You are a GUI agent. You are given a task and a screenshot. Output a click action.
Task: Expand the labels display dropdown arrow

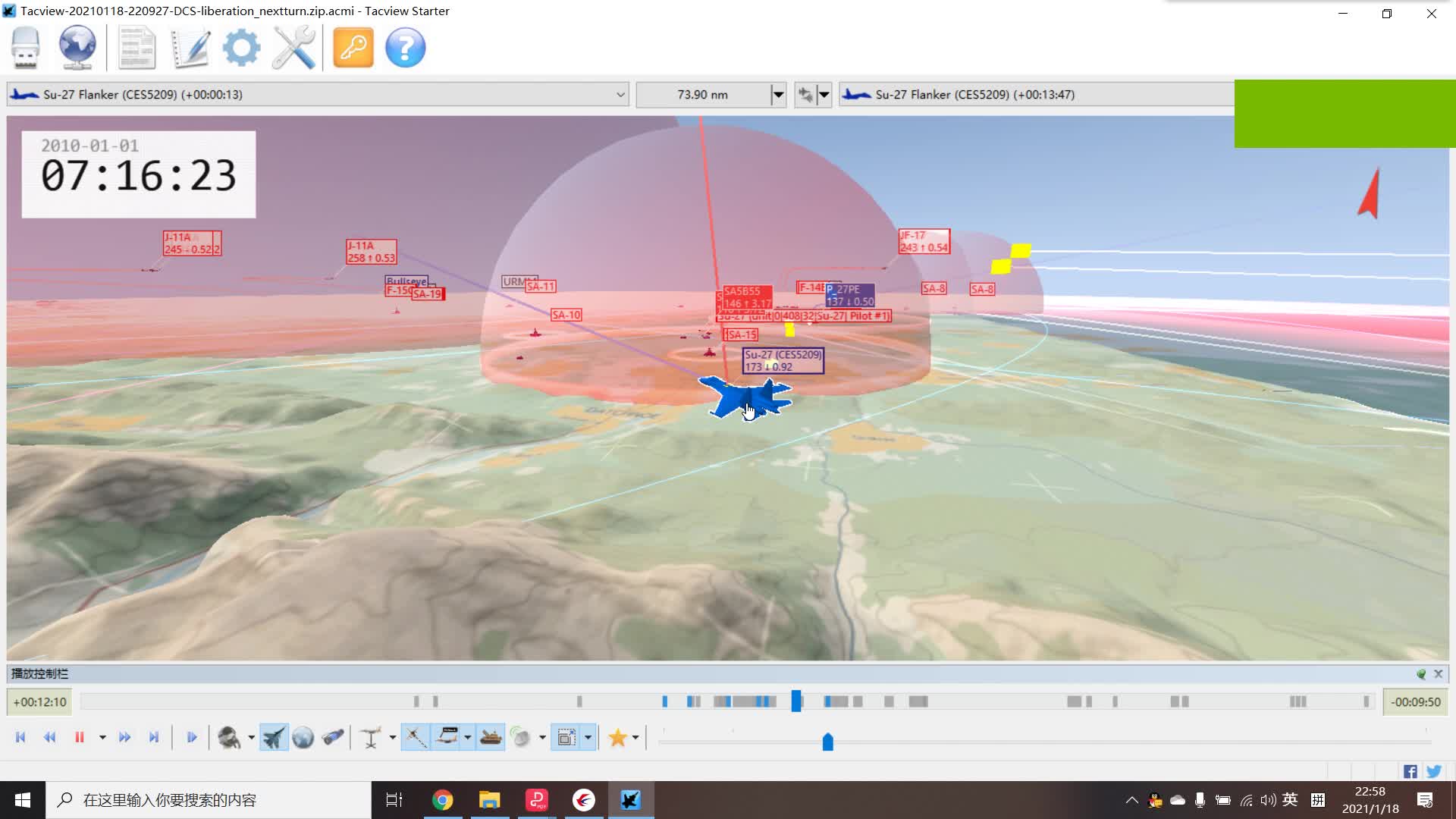[x=467, y=737]
